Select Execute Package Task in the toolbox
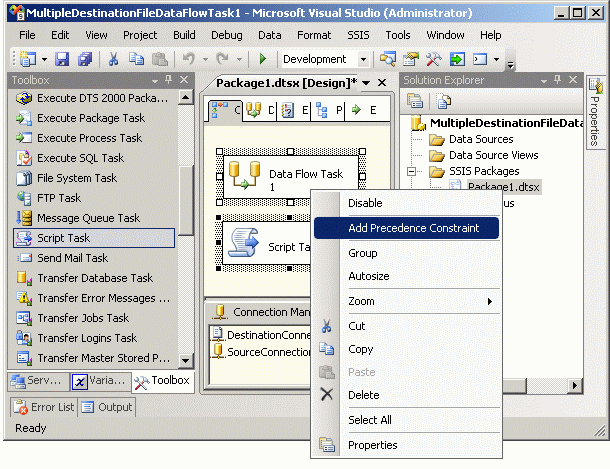This screenshot has width=610, height=469. click(x=93, y=118)
